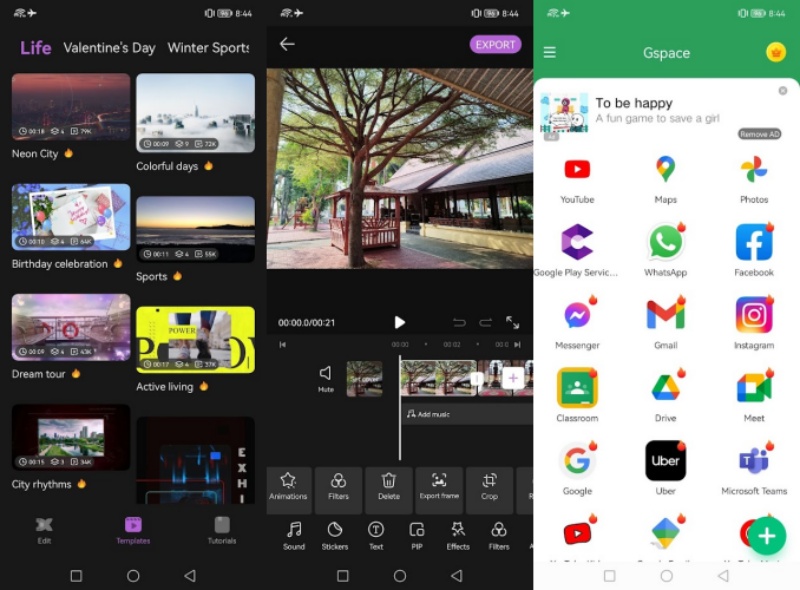Redo the last edit
Viewport: 800px width, 590px height.
coord(485,322)
